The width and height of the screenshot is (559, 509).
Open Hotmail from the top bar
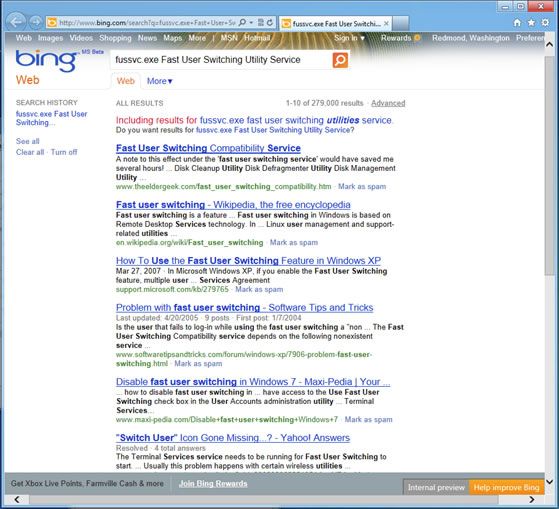click(257, 38)
